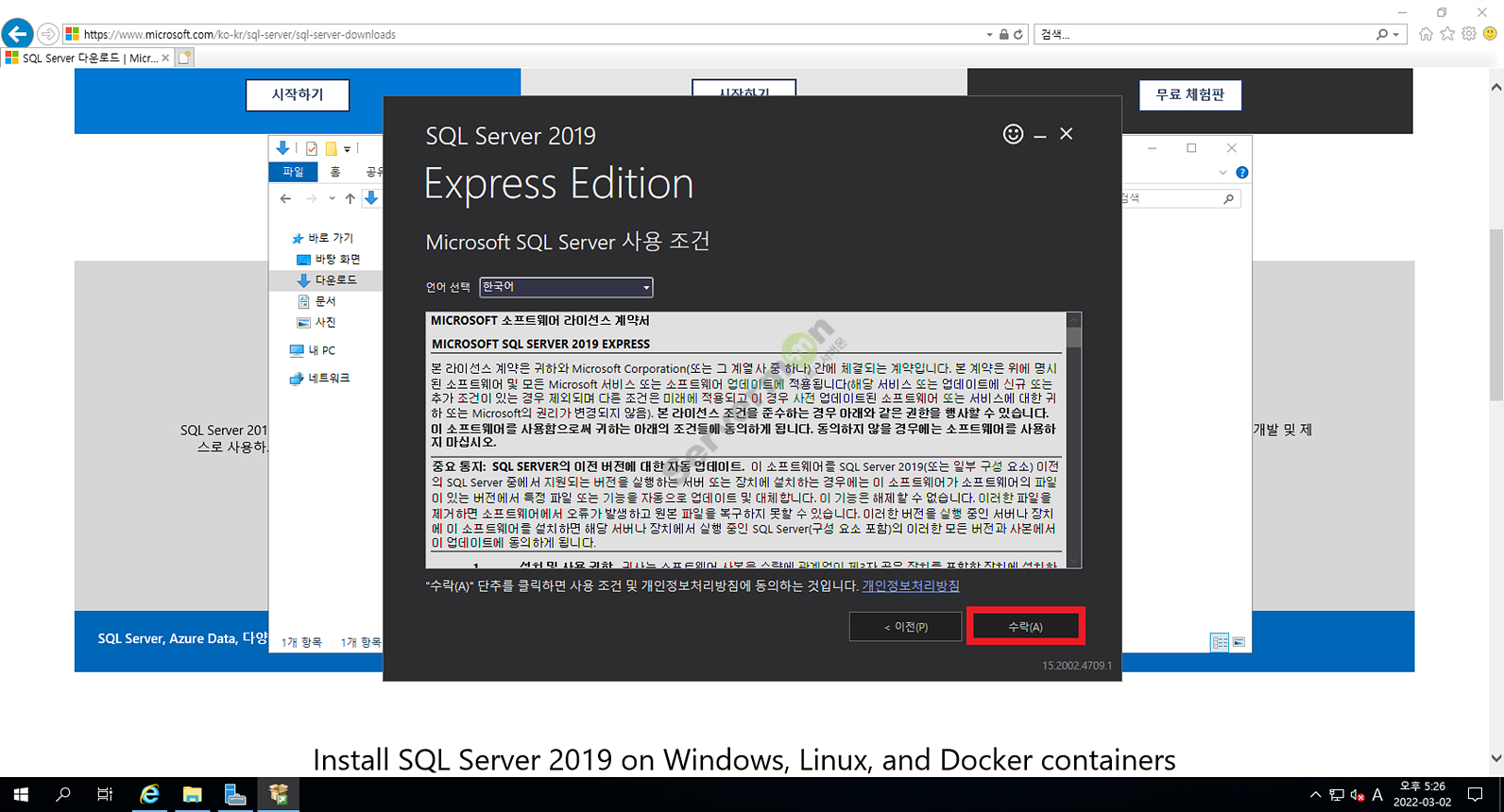Open the 개인정보처리방침 privacy link
The width and height of the screenshot is (1504, 812).
[x=911, y=585]
